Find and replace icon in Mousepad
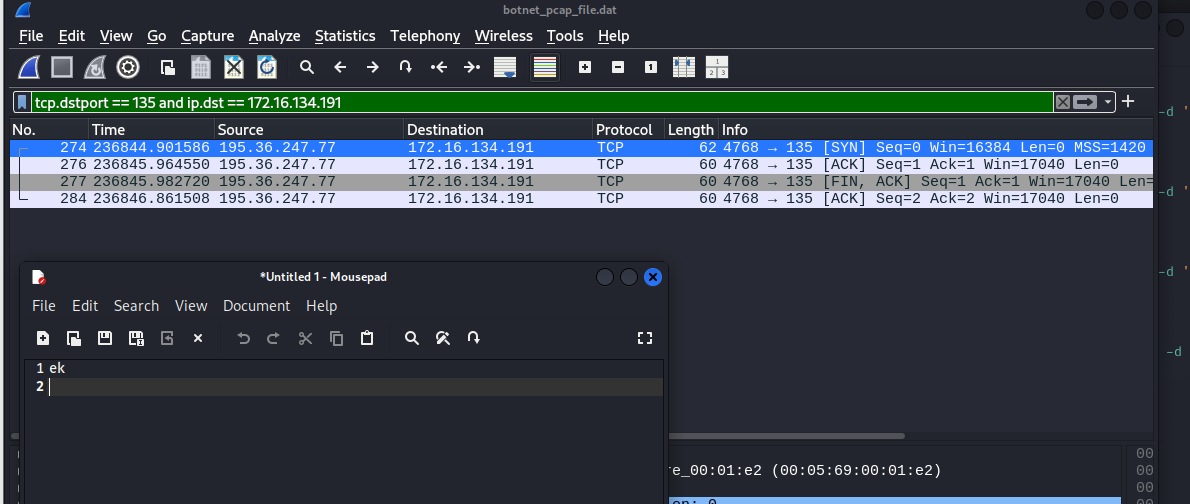This screenshot has height=504, width=1190. tap(443, 338)
